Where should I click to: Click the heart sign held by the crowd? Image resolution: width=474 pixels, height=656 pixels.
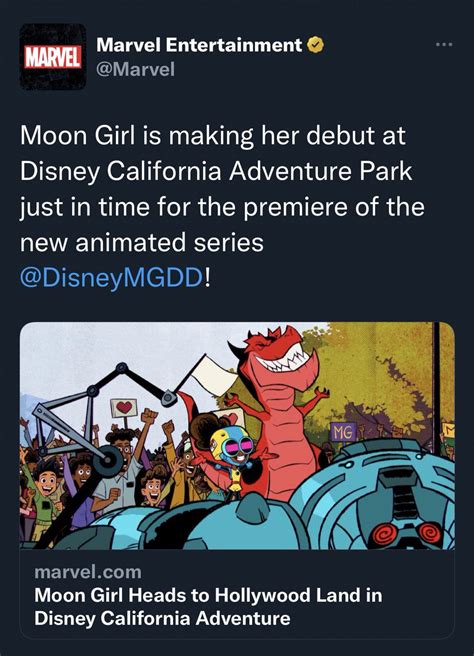pos(124,407)
